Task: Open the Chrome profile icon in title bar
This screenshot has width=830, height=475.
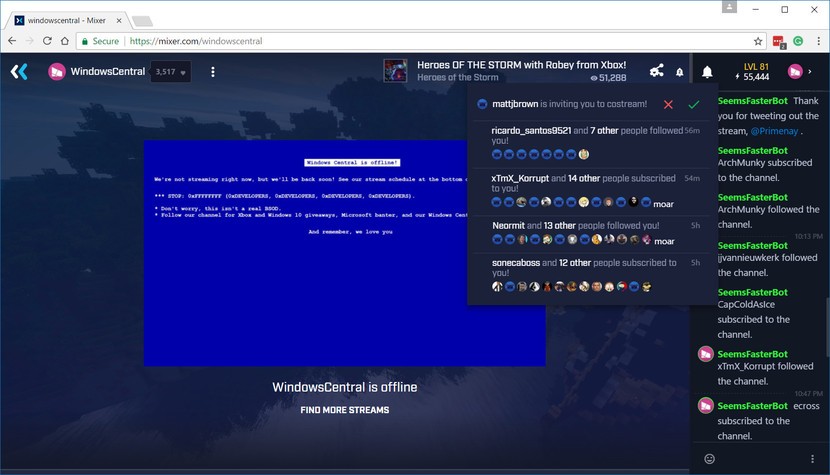Action: pos(729,7)
